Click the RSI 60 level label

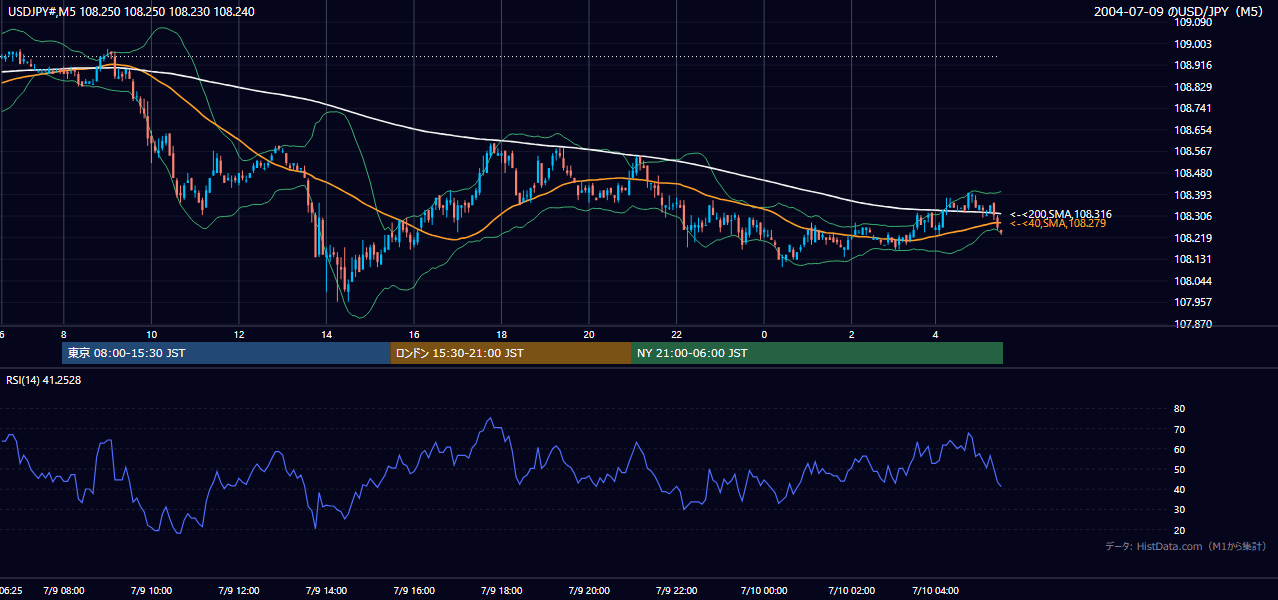point(1179,449)
